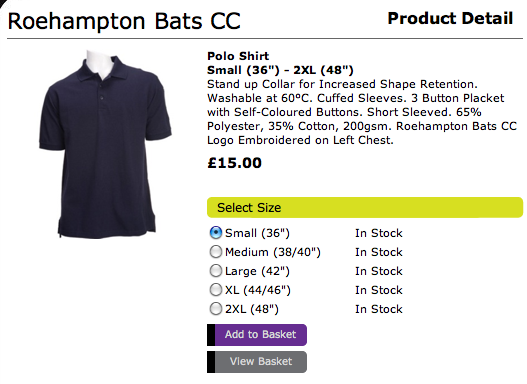
Task: Click In Stock status beside Small
Action: click(378, 233)
